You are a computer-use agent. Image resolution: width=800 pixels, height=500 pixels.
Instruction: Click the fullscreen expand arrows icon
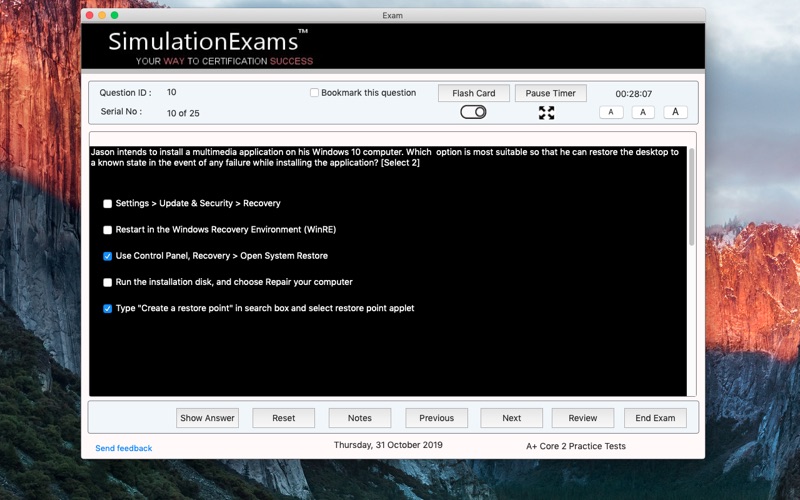(x=546, y=113)
